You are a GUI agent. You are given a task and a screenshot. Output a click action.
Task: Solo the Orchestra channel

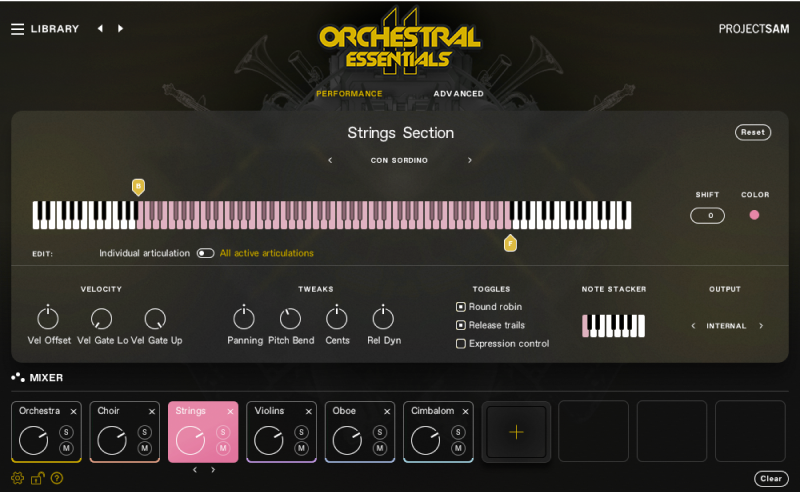(x=66, y=432)
